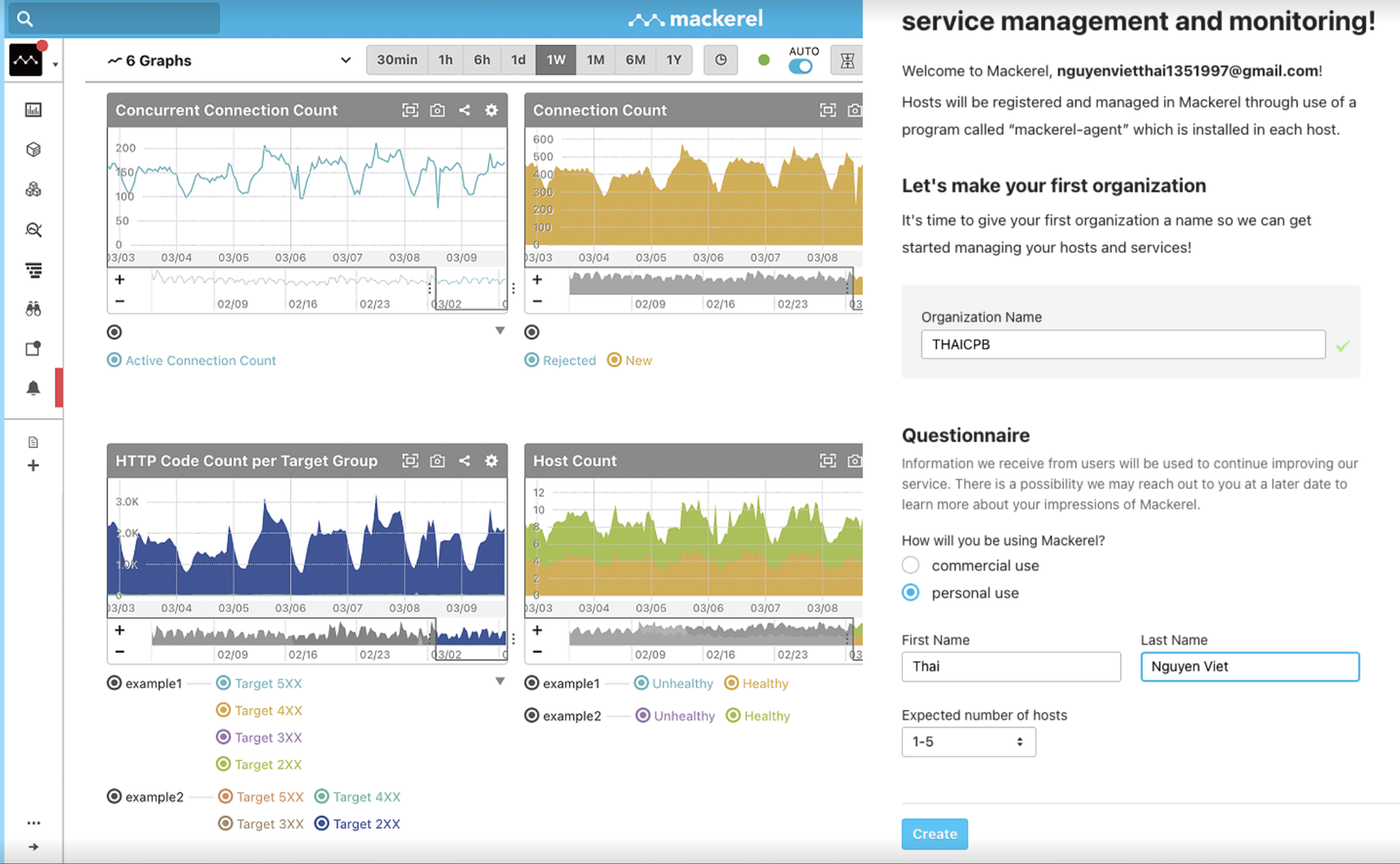Switch to the 6h time range
Viewport: 1400px width, 864px height.
pyautogui.click(x=482, y=60)
